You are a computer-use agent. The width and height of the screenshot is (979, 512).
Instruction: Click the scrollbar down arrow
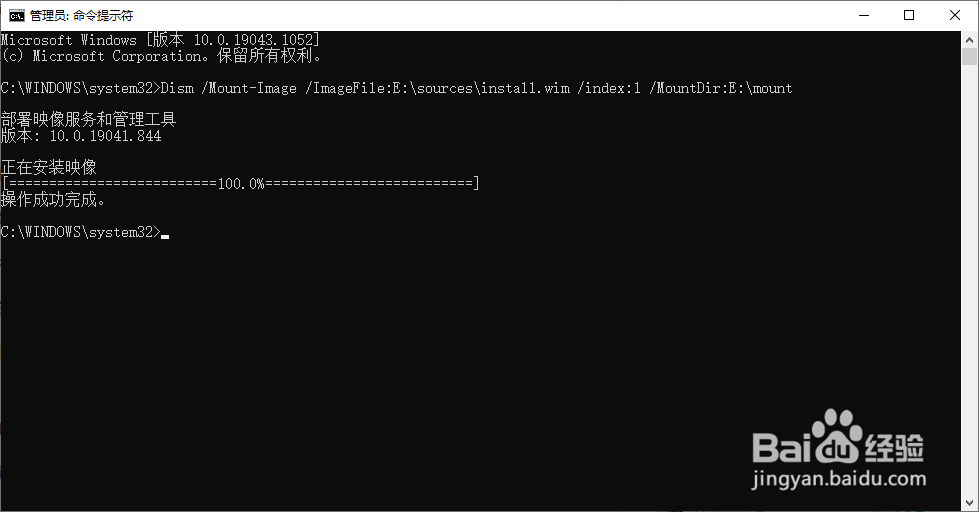tap(969, 503)
